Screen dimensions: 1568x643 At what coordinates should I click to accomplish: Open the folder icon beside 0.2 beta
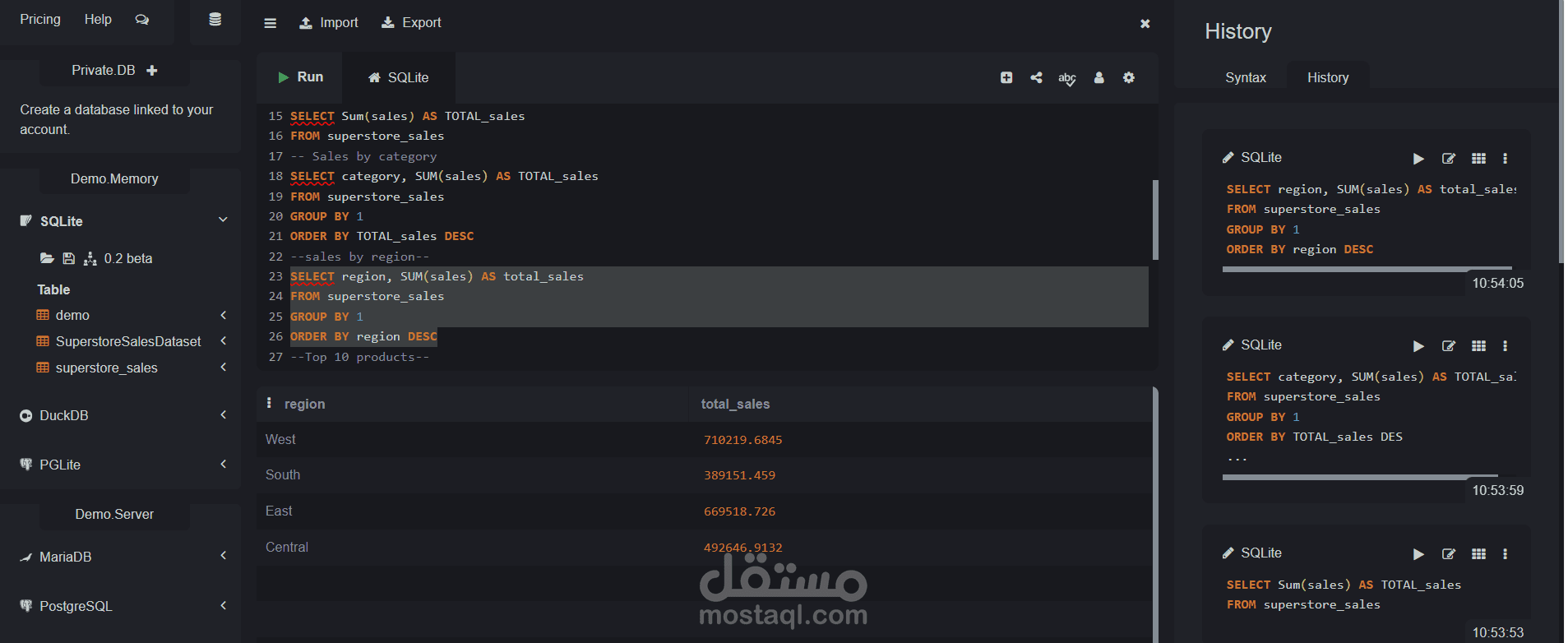click(x=47, y=258)
